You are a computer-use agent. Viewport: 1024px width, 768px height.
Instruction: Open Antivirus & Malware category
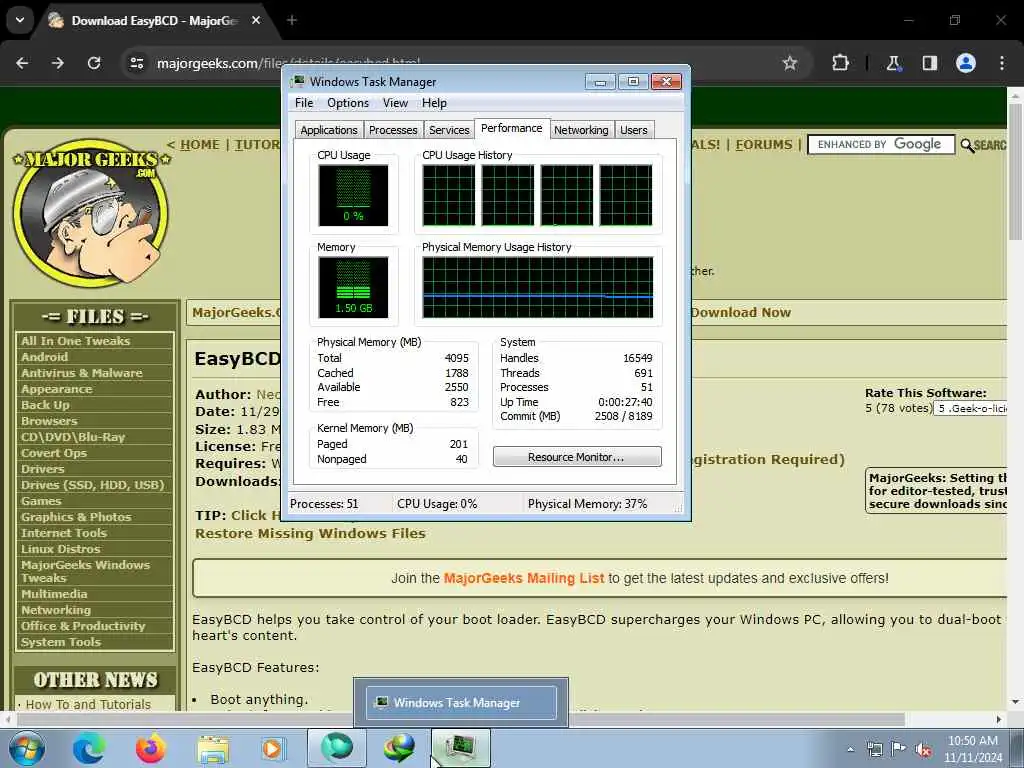[x=82, y=373]
